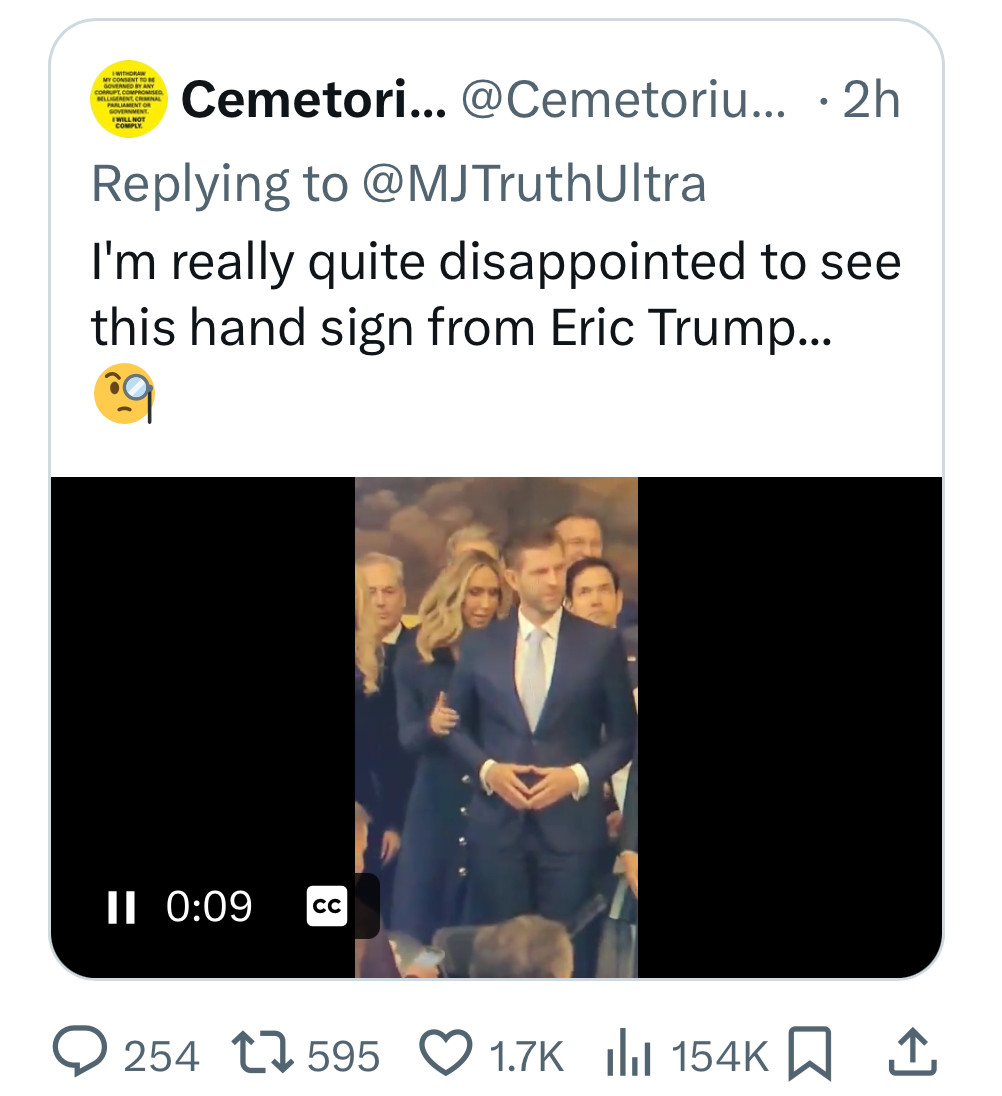Click the 254 replies count
The width and height of the screenshot is (1002, 1096).
coord(161,1056)
